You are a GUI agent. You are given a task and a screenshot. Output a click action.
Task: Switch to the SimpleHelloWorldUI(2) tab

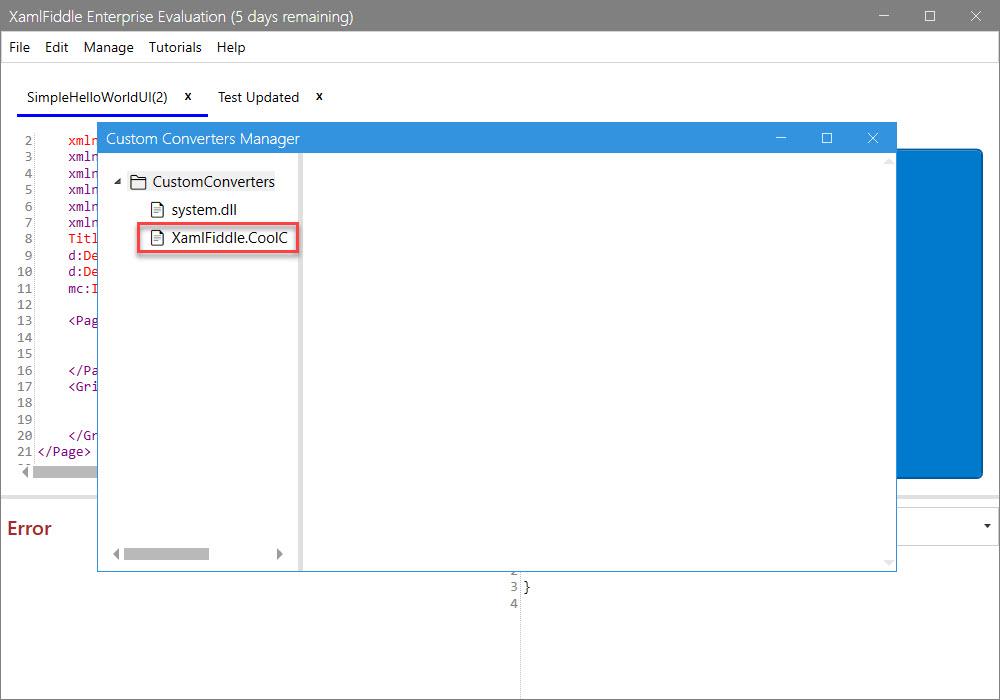(x=97, y=97)
